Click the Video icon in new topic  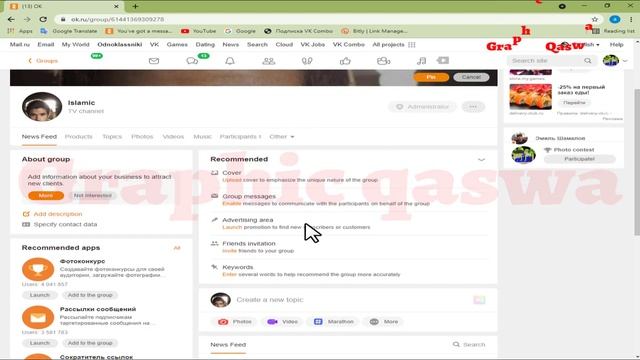pos(272,322)
